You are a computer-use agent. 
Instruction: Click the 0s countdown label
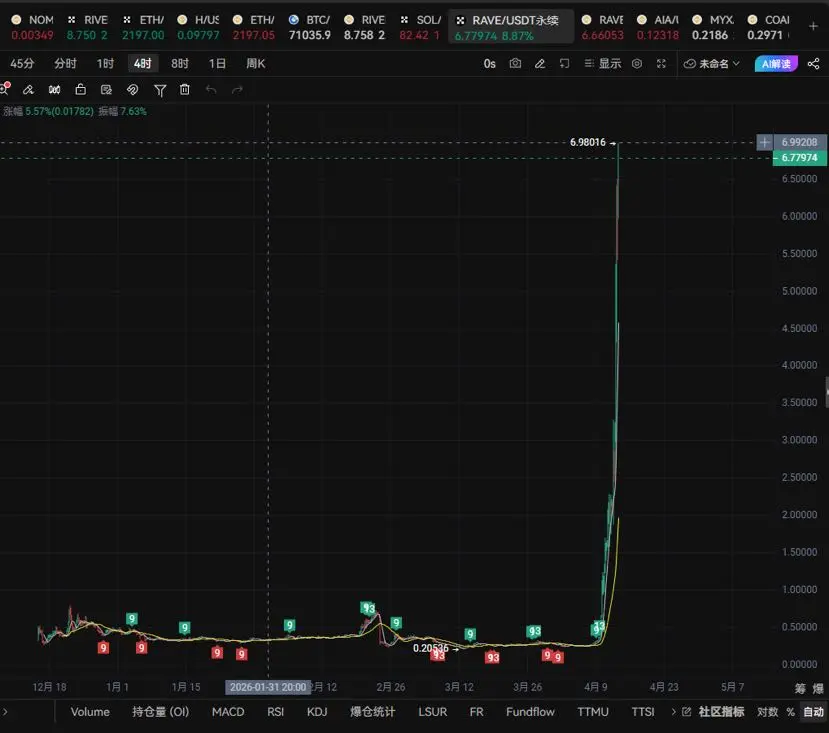click(490, 64)
